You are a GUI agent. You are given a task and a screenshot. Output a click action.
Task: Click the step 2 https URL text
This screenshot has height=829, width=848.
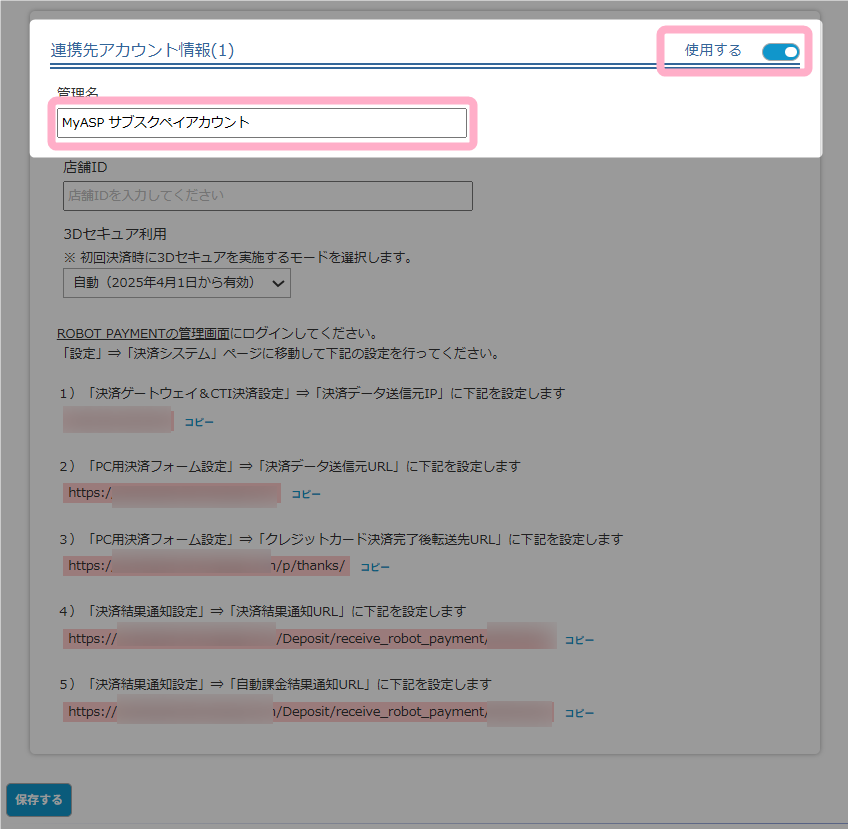click(x=171, y=493)
